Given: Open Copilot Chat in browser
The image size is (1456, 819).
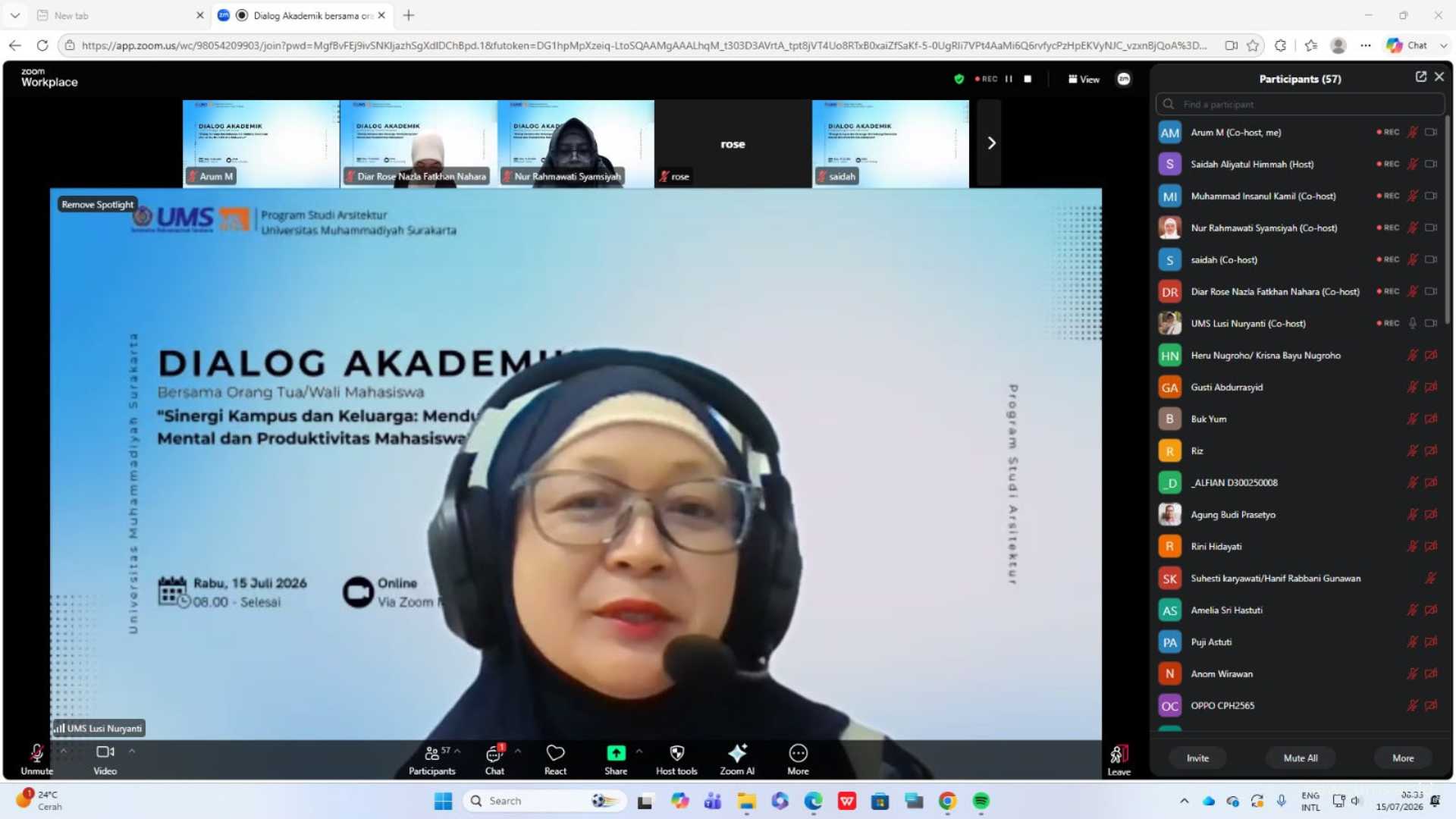Looking at the screenshot, I should [x=1407, y=45].
